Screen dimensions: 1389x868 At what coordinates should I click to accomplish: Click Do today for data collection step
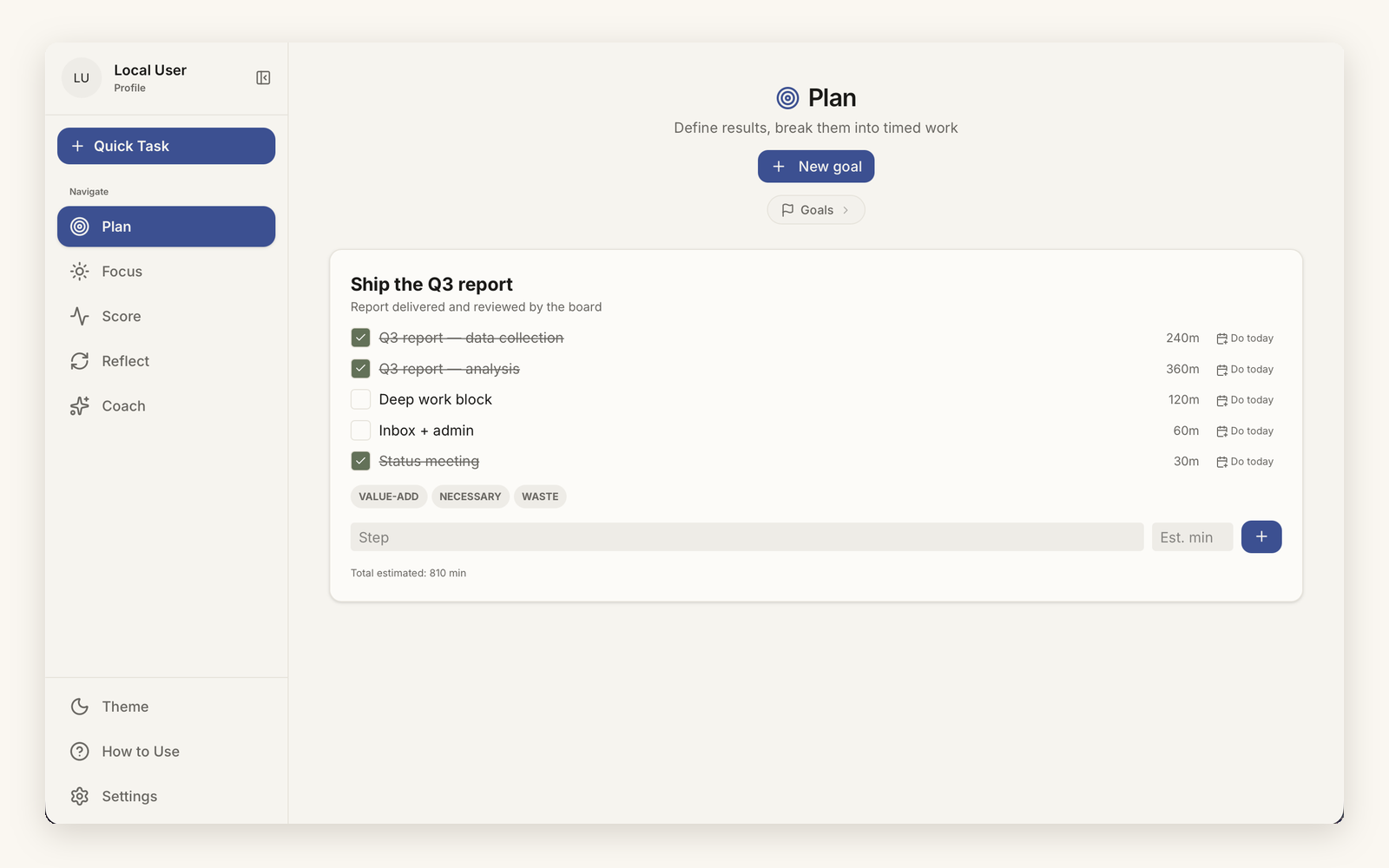point(1245,339)
